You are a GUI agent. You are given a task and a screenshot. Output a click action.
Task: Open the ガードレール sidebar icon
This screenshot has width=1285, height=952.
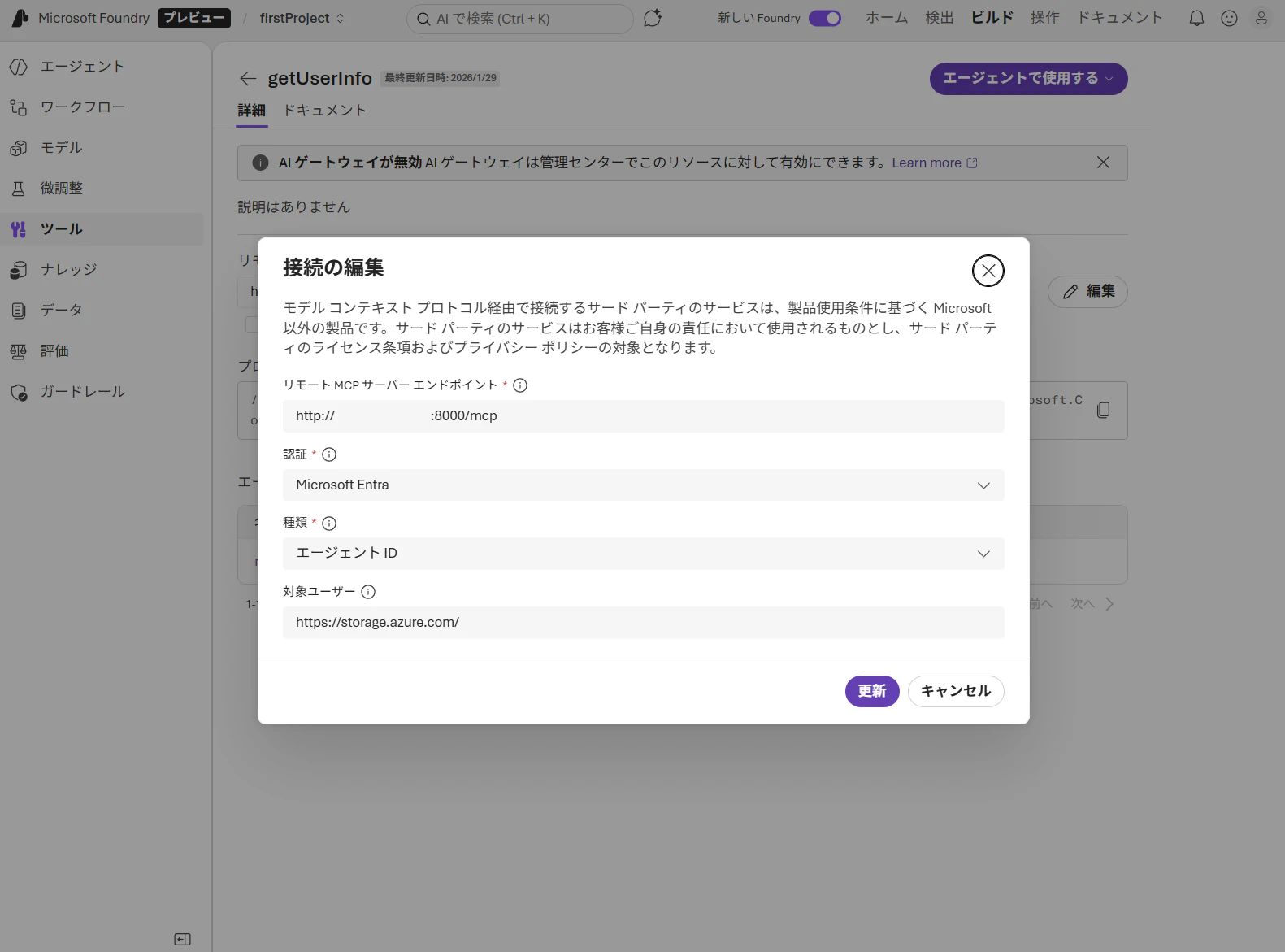point(19,392)
